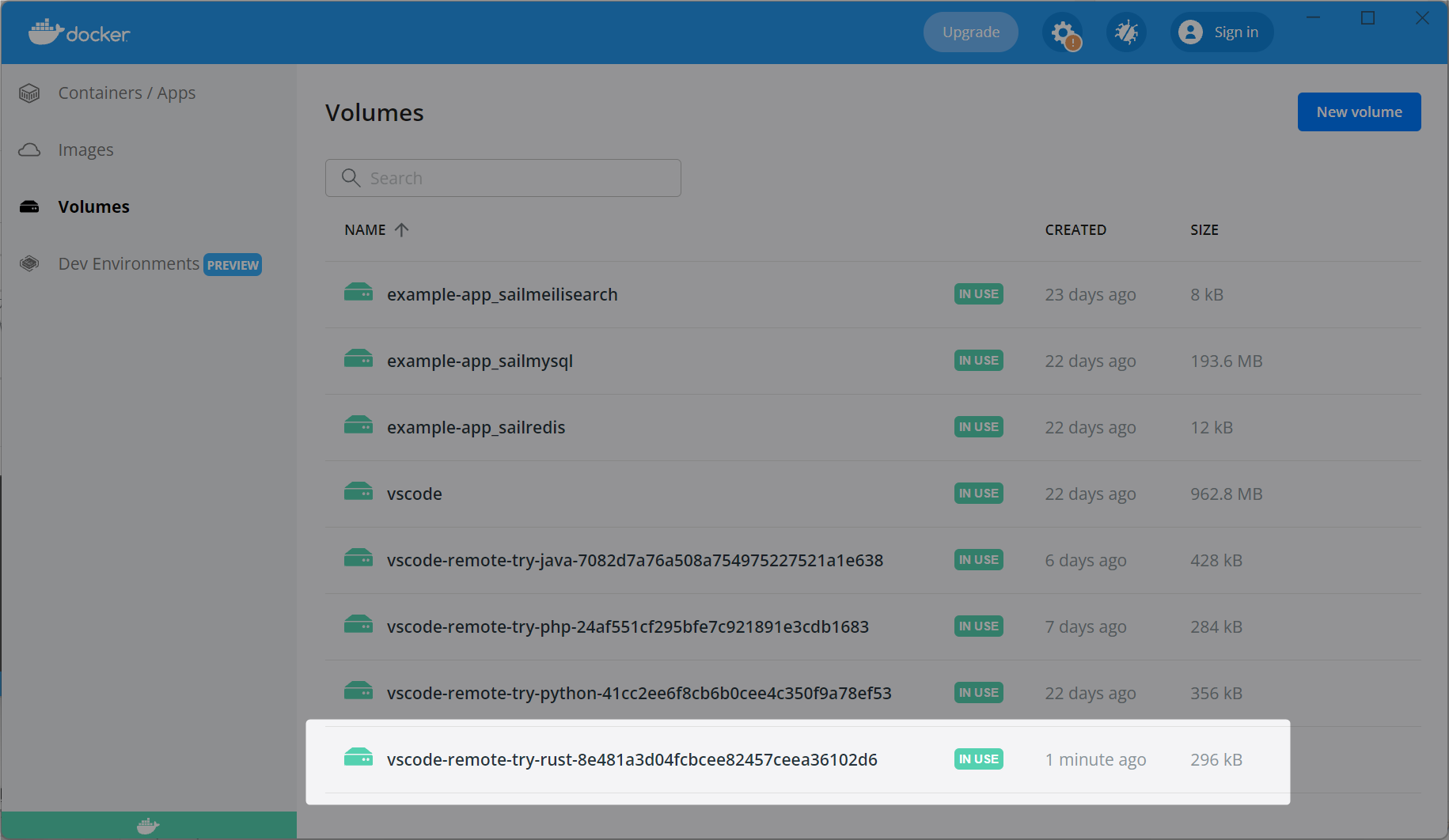Click the Dev Environments sidebar icon

point(29,264)
